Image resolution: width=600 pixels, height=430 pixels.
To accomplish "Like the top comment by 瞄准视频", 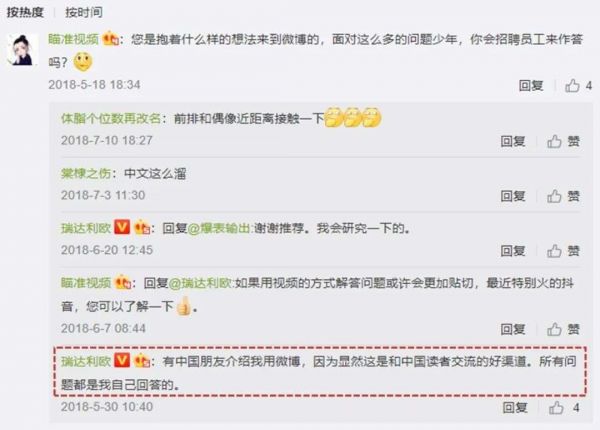I will [578, 85].
